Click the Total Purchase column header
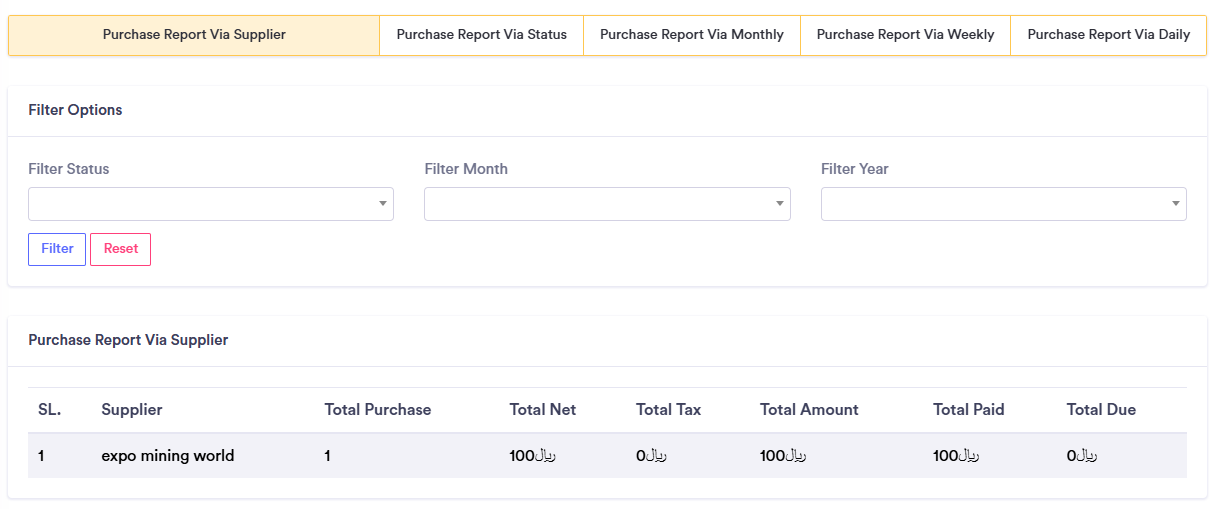 378,410
